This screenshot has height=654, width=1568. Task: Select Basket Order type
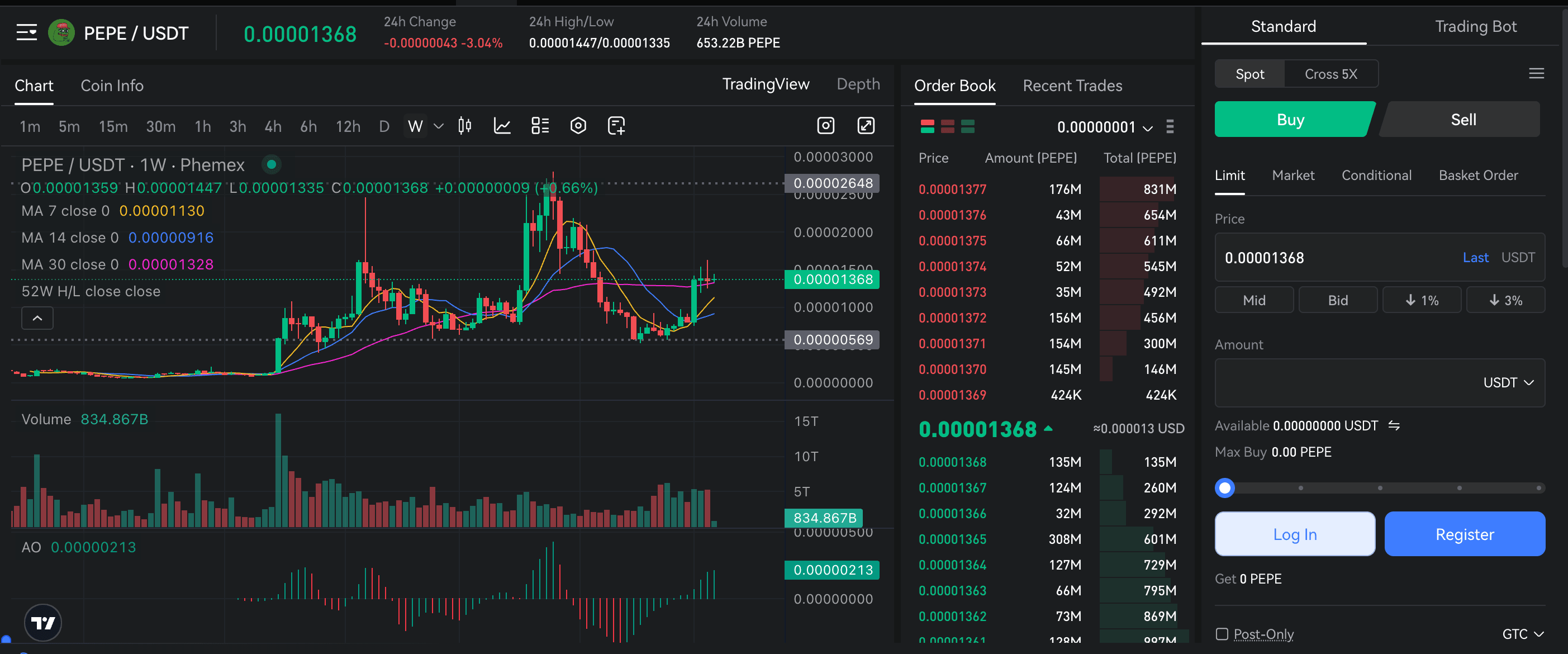pyautogui.click(x=1478, y=176)
